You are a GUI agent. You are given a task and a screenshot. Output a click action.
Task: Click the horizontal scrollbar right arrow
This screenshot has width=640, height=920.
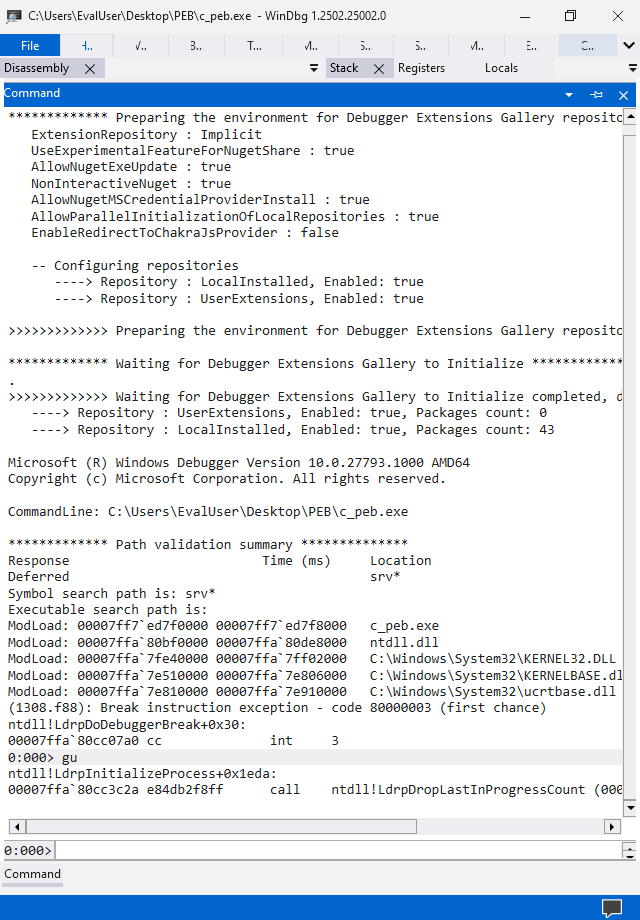612,827
